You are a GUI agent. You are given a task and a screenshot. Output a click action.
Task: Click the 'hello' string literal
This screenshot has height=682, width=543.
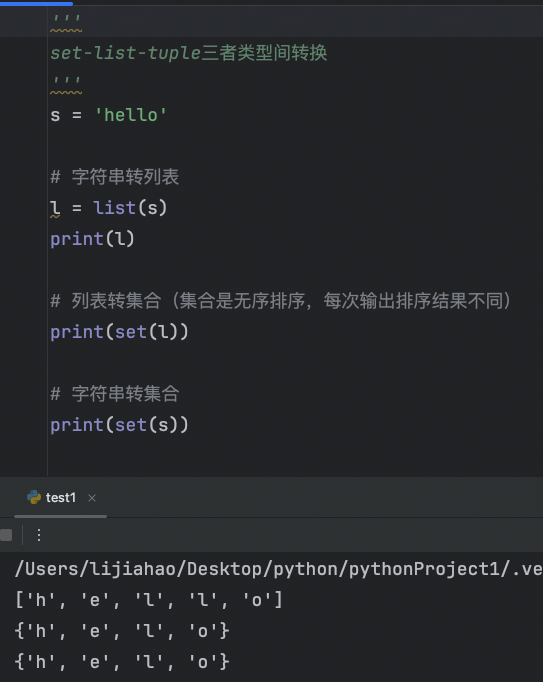click(131, 115)
